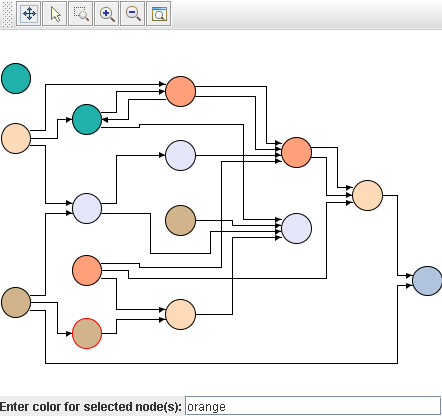This screenshot has width=442, height=416.
Task: Click the orange node with four incoming arrows
Action: 296,152
